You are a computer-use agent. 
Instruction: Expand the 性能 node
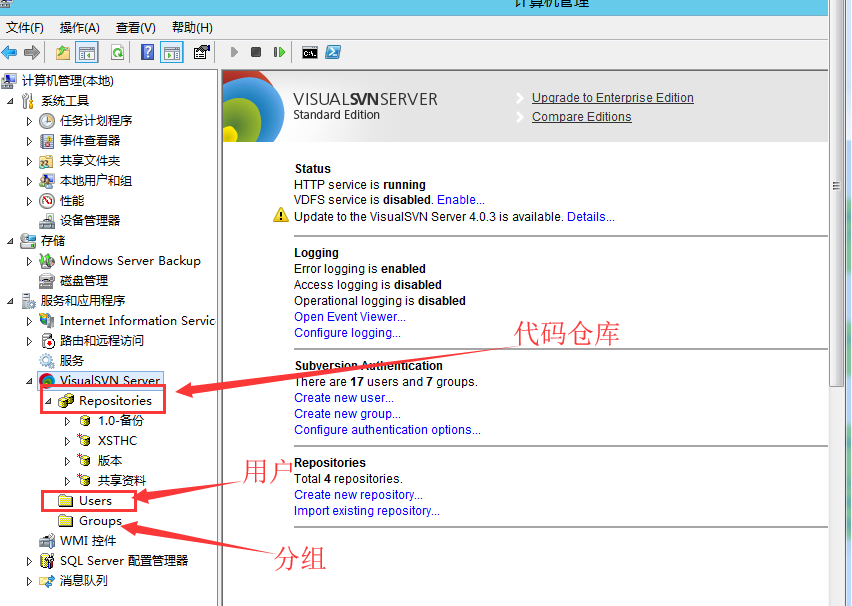click(29, 201)
